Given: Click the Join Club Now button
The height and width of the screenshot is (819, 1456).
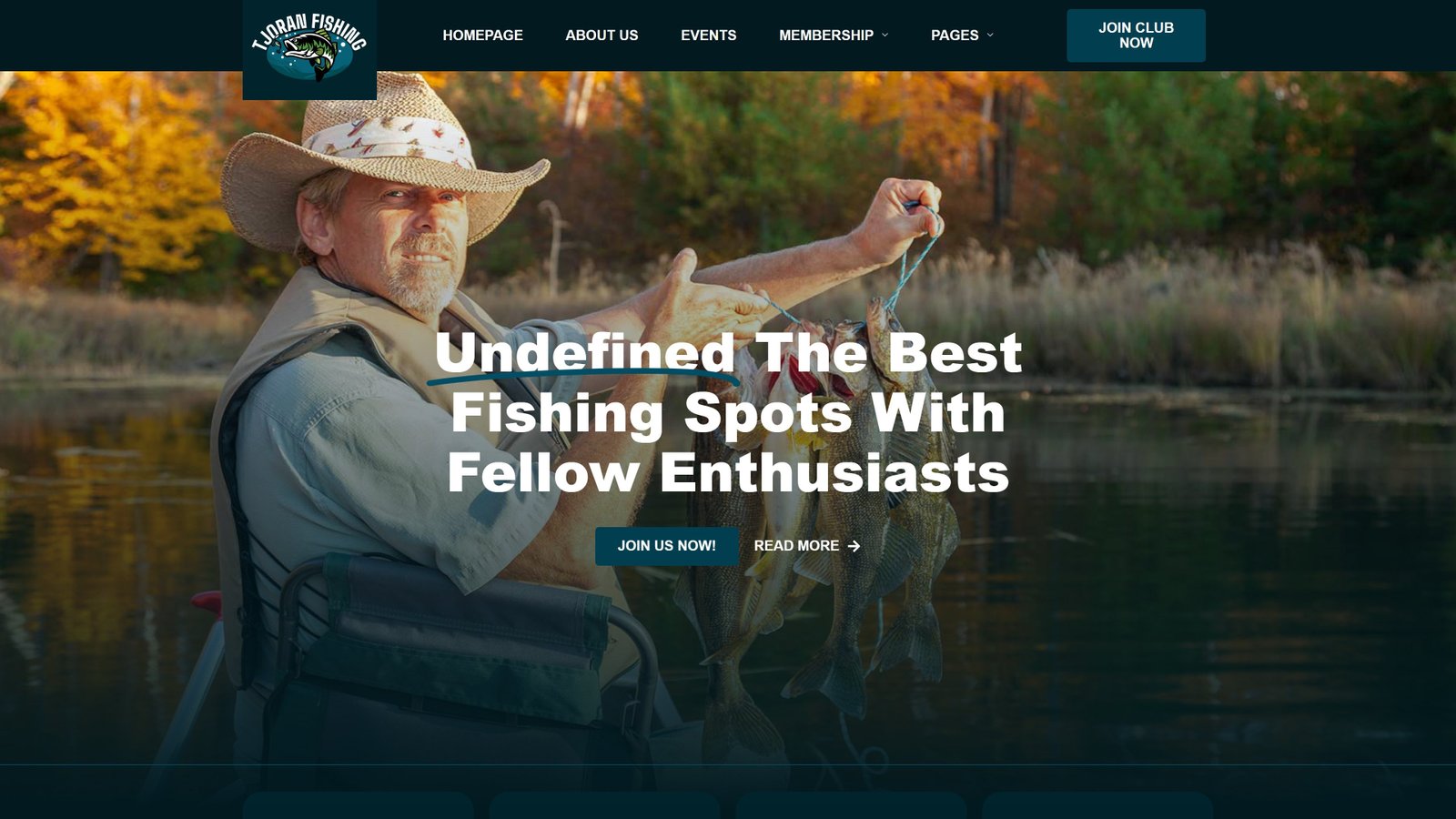Looking at the screenshot, I should 1136,35.
